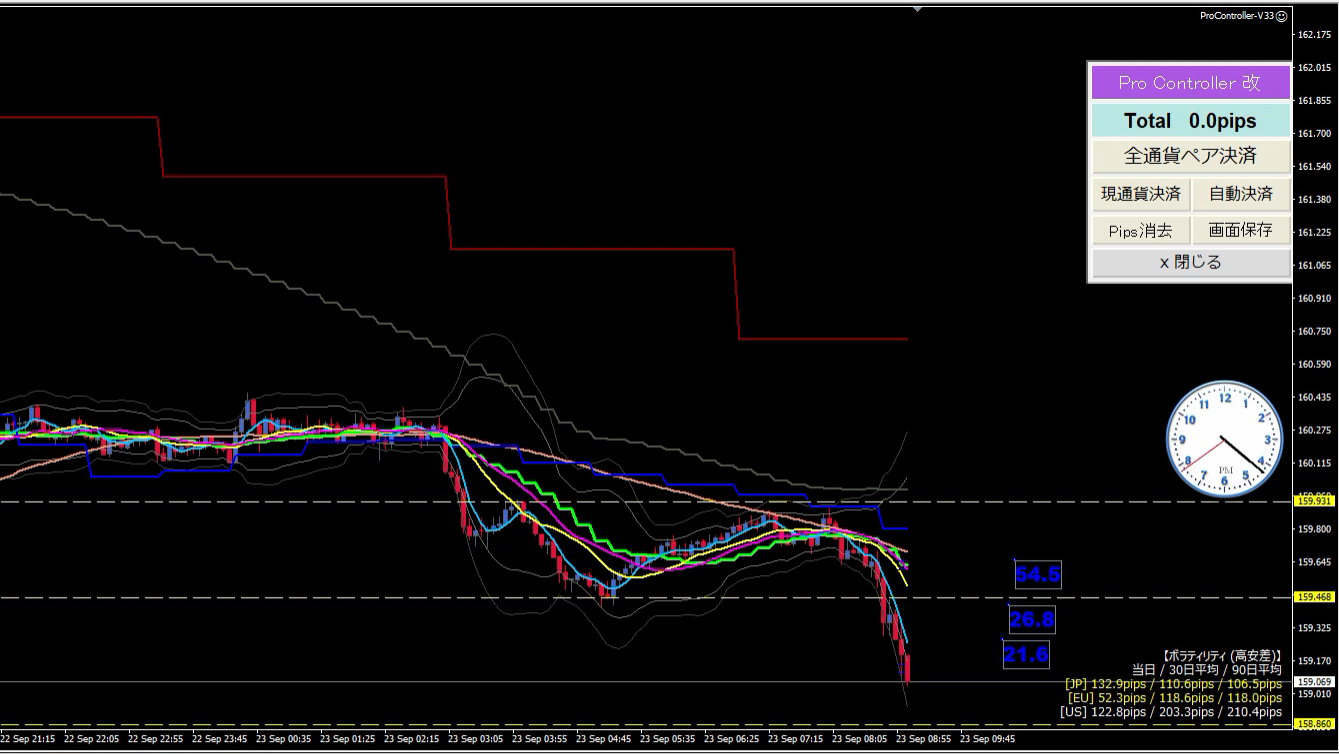
Task: Click the 現通貨決済 button
Action: point(1141,193)
